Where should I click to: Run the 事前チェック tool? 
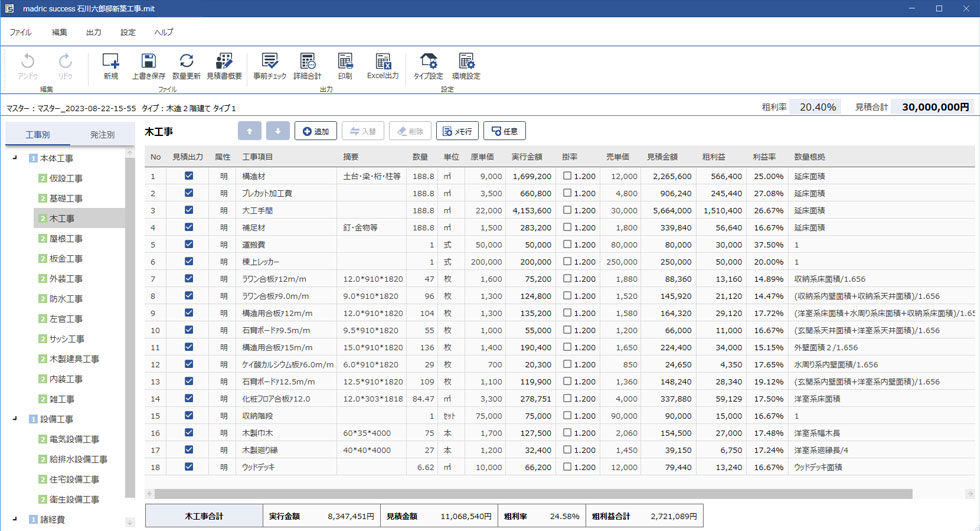pyautogui.click(x=269, y=61)
